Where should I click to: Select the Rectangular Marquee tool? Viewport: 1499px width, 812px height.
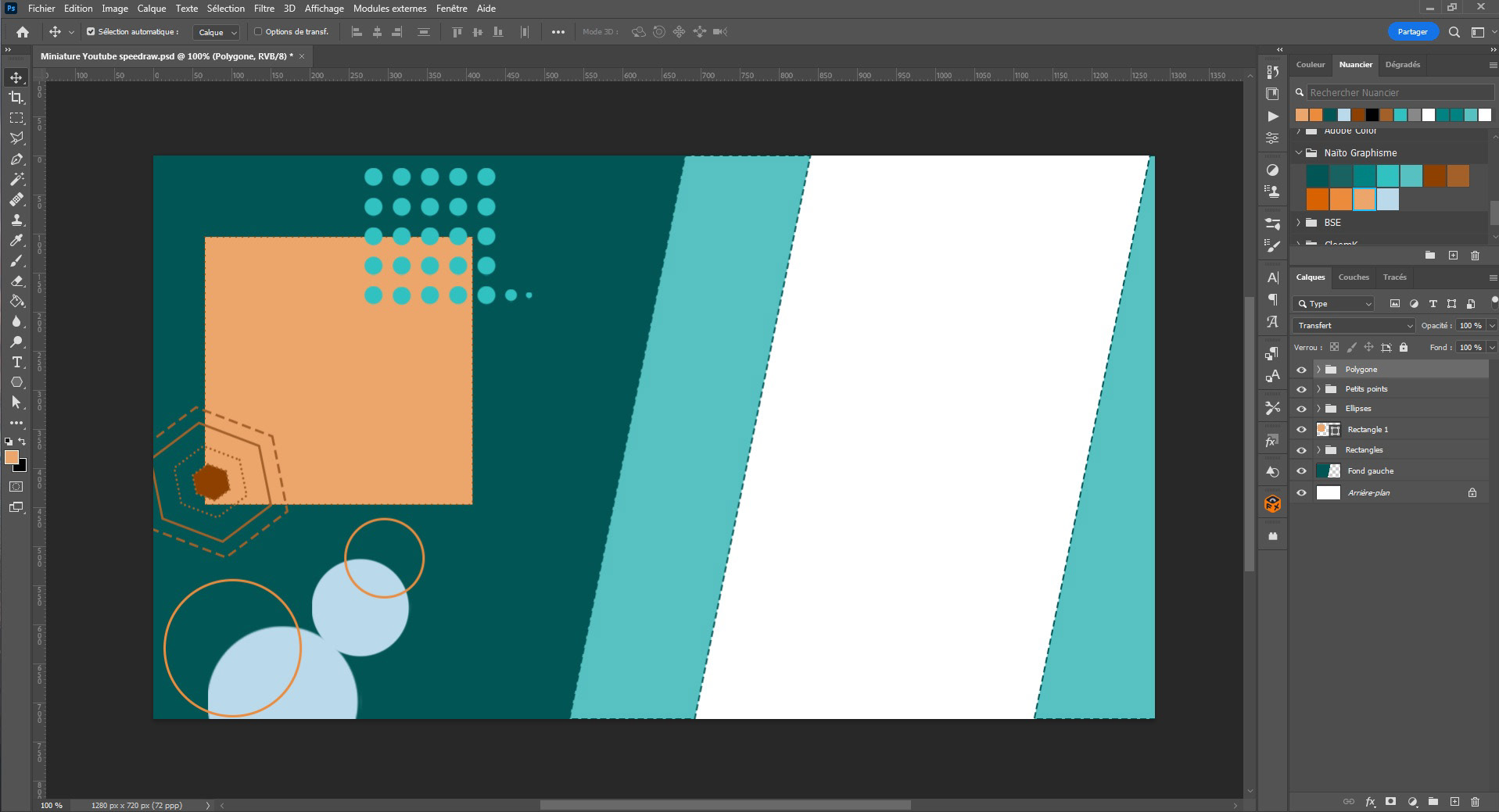click(16, 118)
